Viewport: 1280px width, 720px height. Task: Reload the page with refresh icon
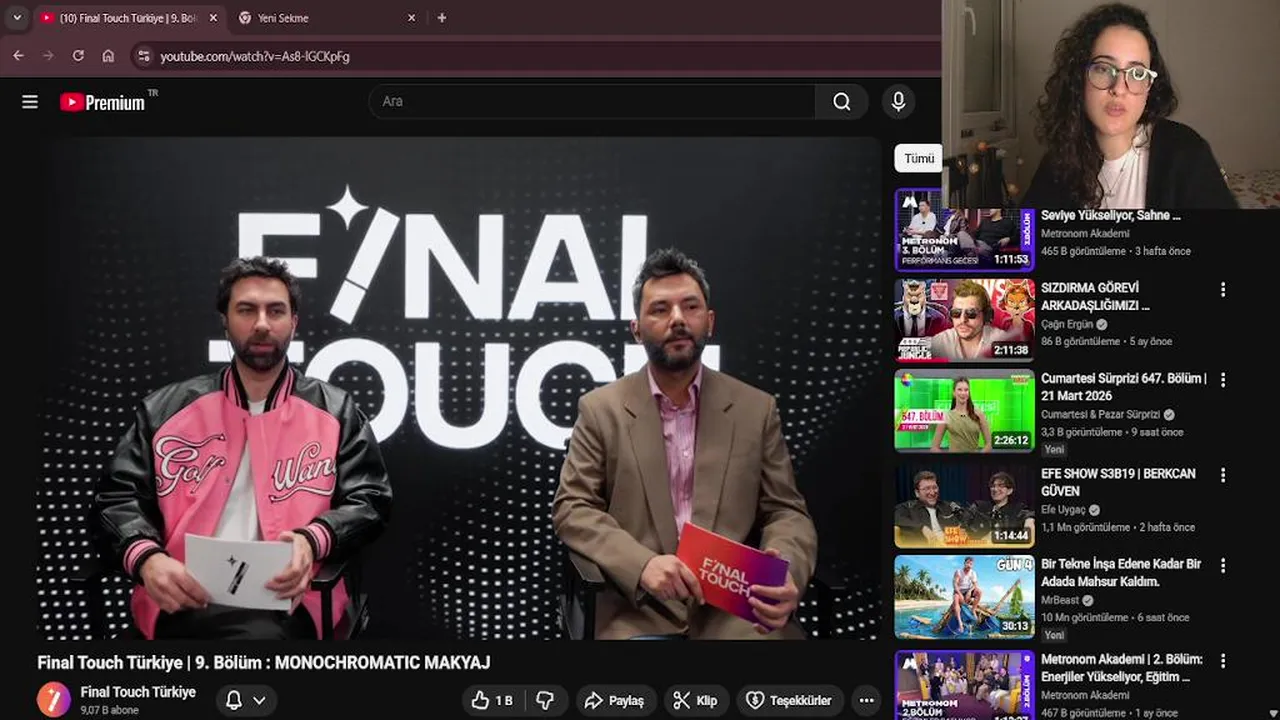[x=78, y=56]
